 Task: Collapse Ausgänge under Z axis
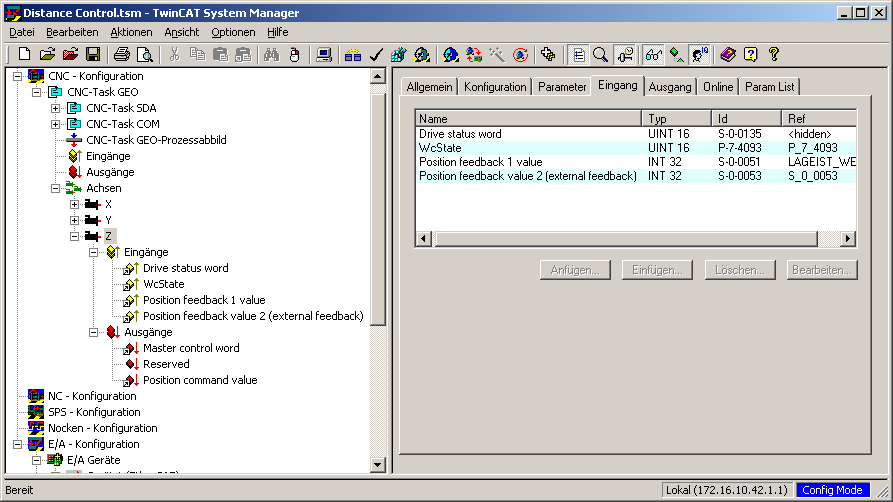[x=93, y=332]
